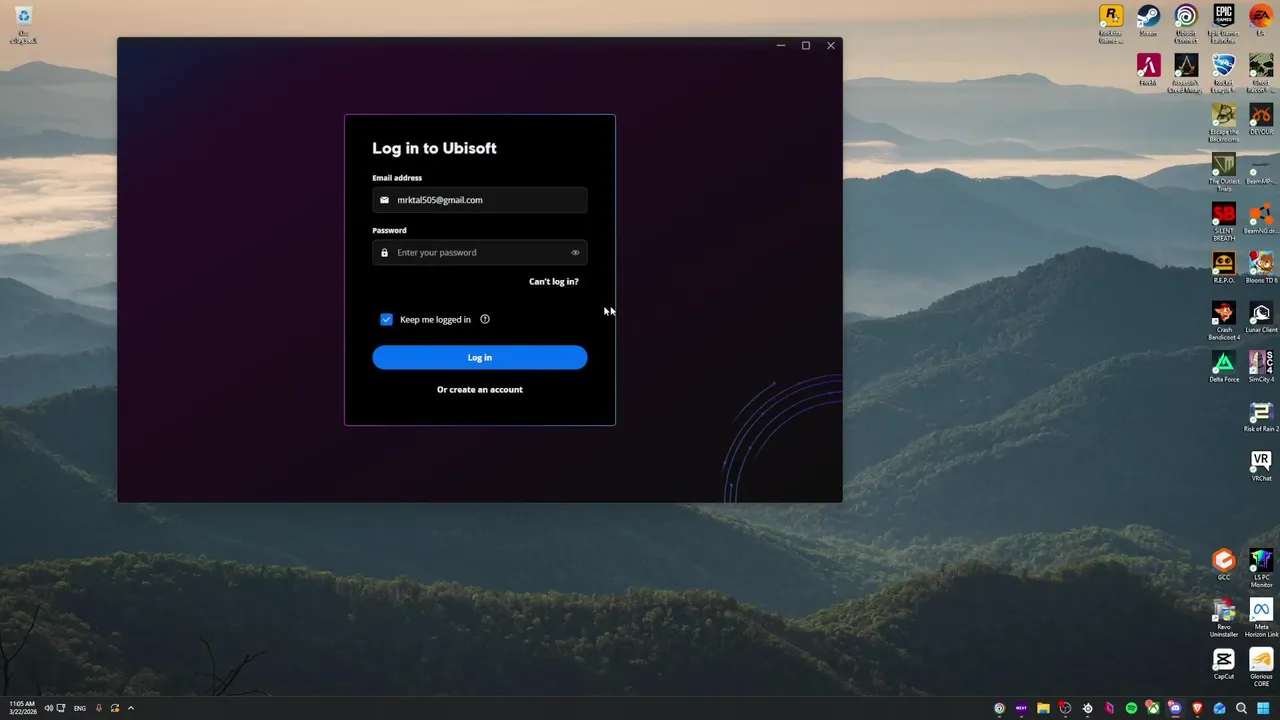Open taskbar Search
Screen dimensions: 1280x720
point(1241,708)
